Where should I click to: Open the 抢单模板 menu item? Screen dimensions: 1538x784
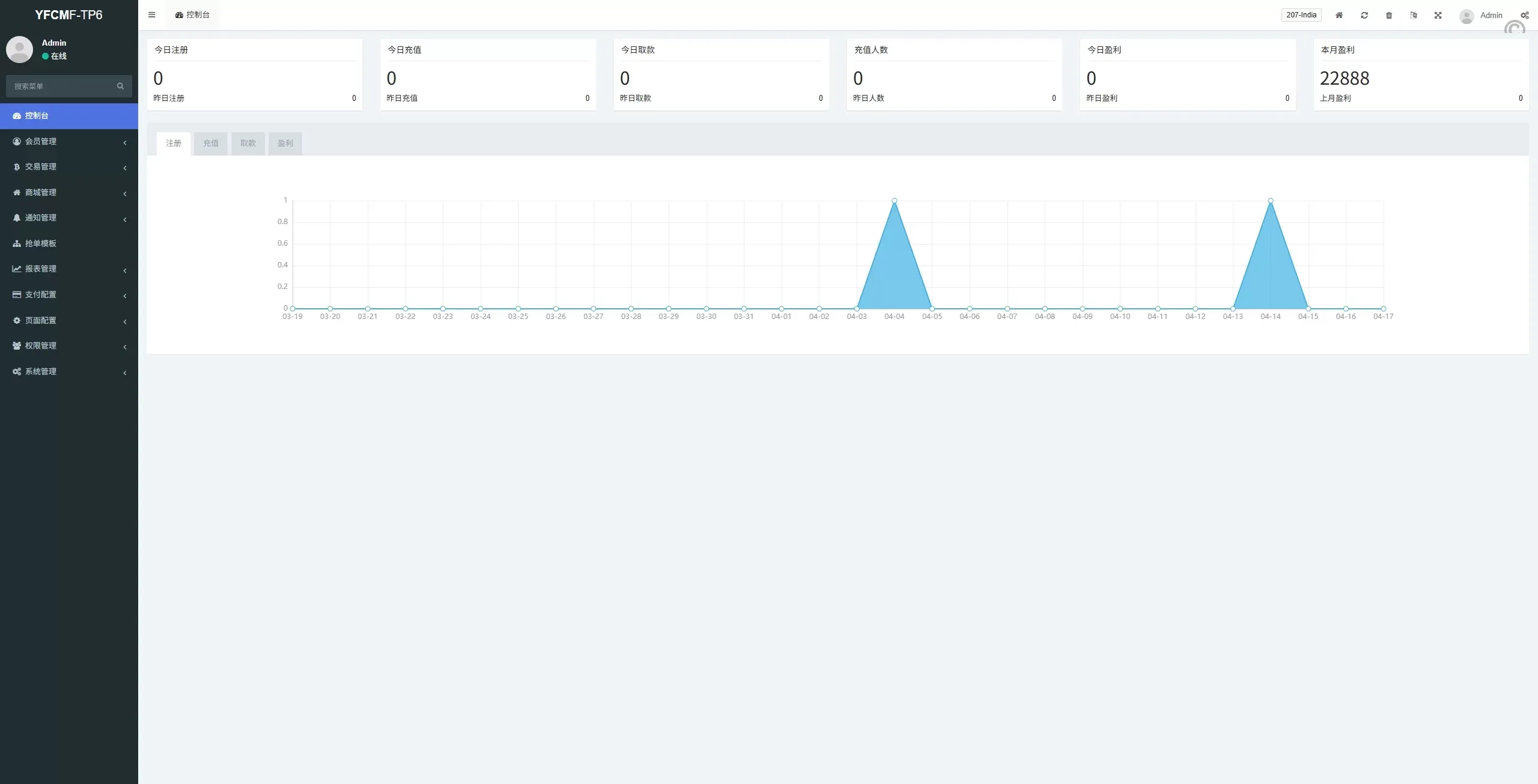[41, 244]
